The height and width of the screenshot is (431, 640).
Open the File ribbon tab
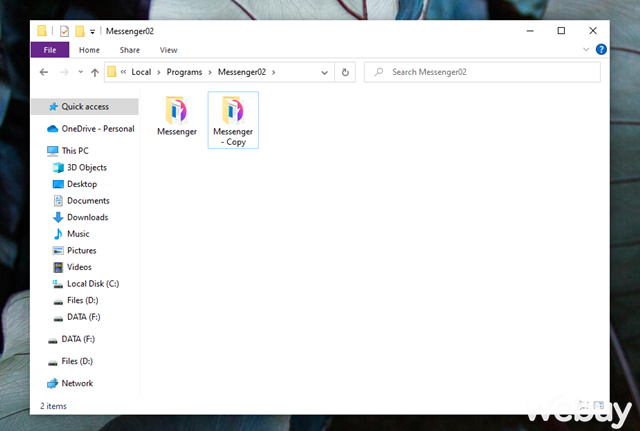coord(50,50)
